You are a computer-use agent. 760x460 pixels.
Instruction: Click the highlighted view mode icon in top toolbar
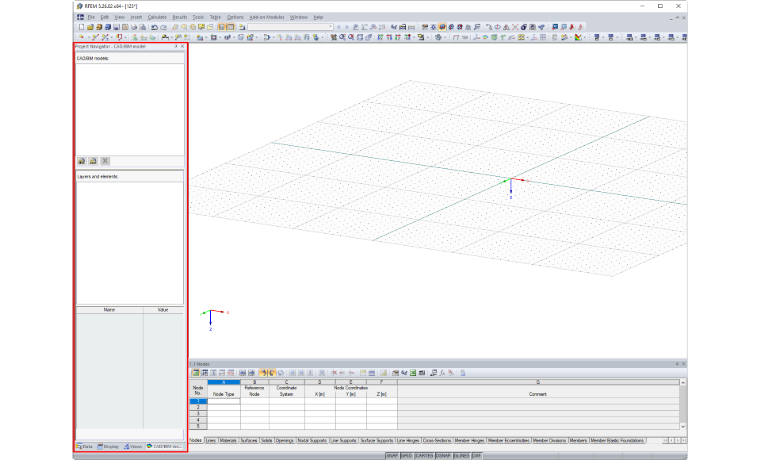tap(442, 27)
